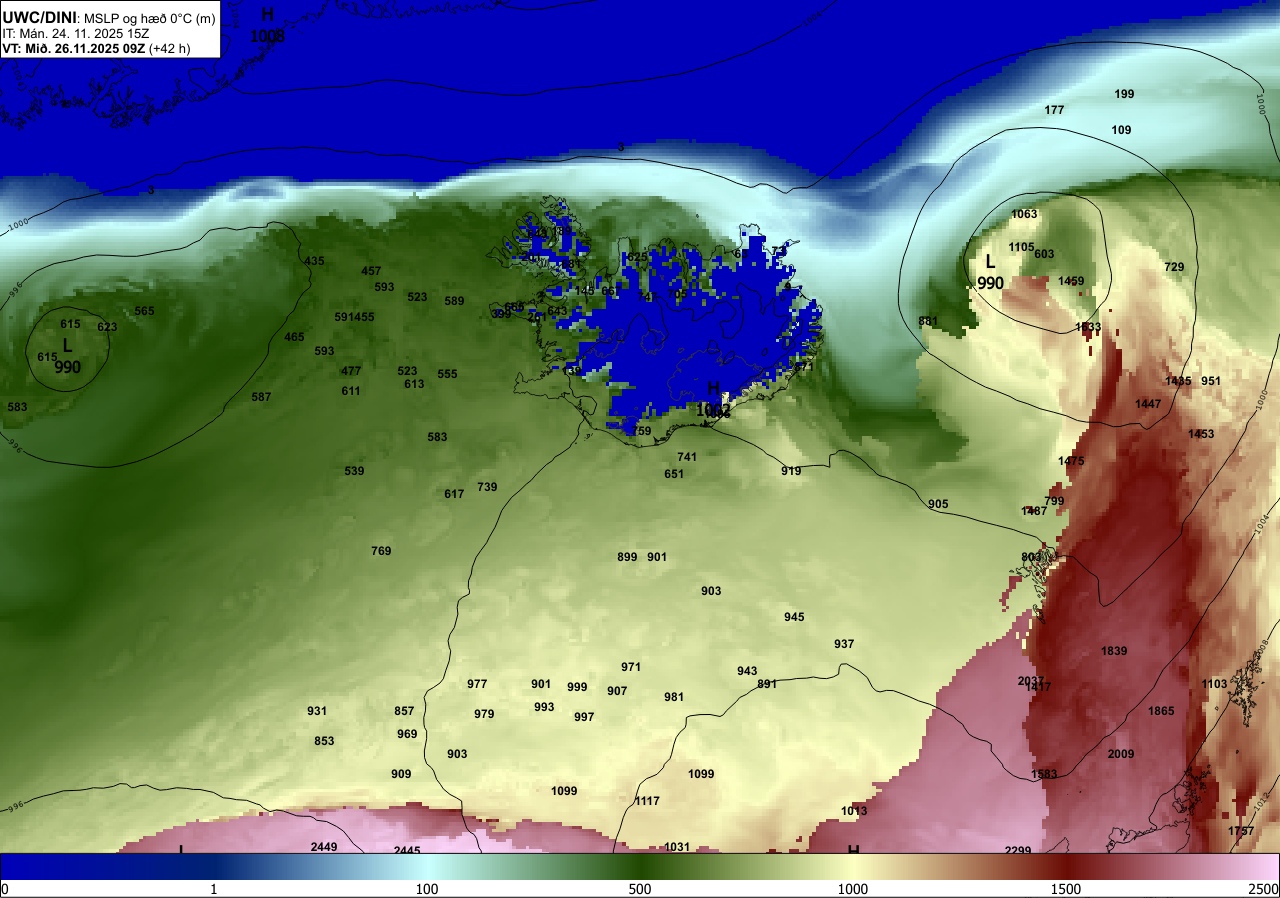Viewport: 1280px width, 898px height.
Task: Select the 1839 height value
Action: tap(1114, 651)
